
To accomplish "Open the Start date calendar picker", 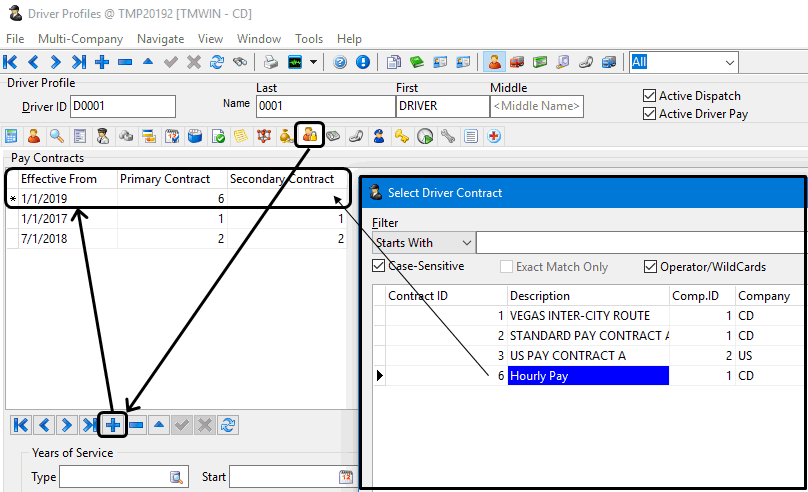I will (346, 477).
